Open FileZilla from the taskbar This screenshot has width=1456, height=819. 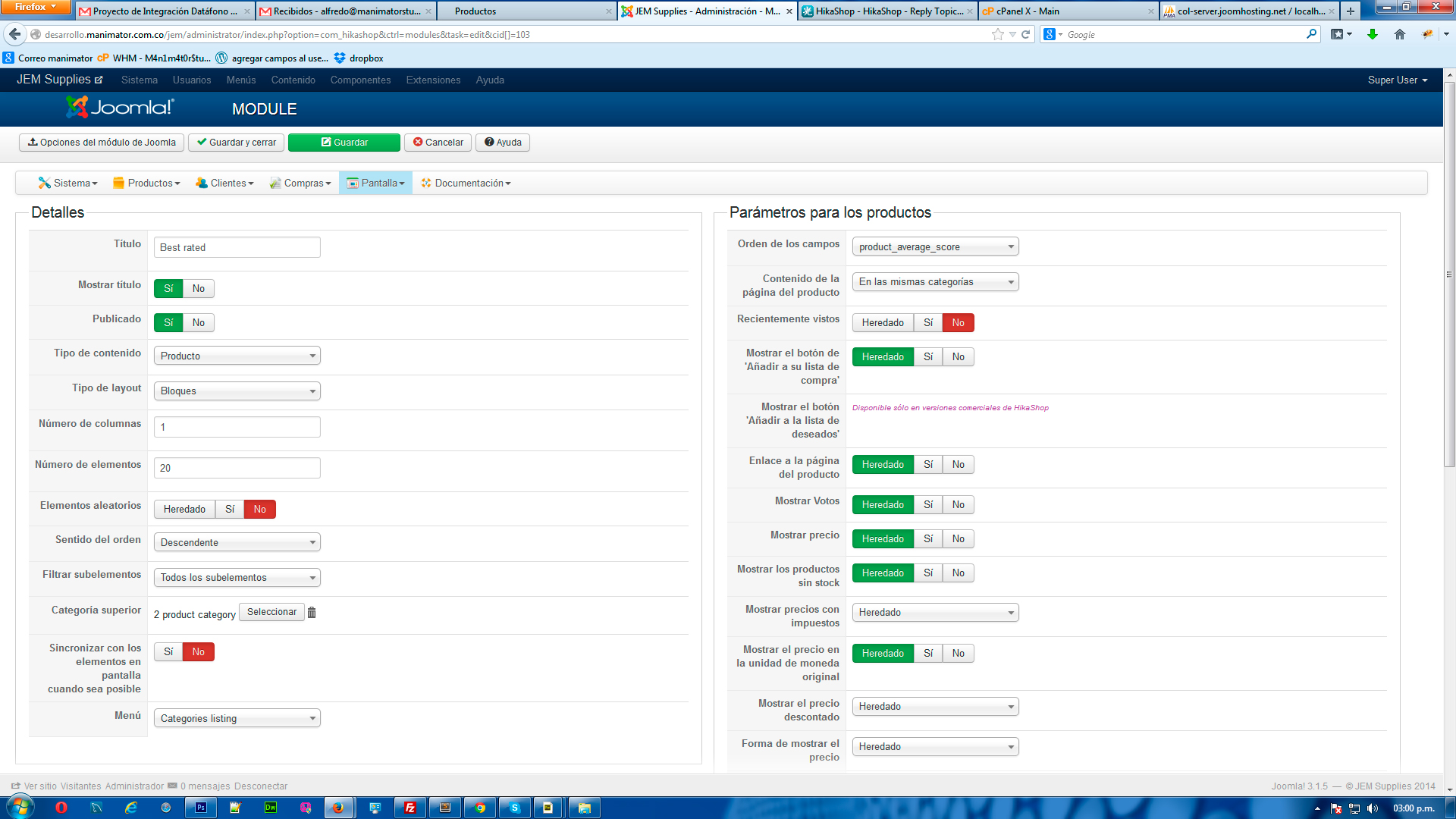(410, 808)
